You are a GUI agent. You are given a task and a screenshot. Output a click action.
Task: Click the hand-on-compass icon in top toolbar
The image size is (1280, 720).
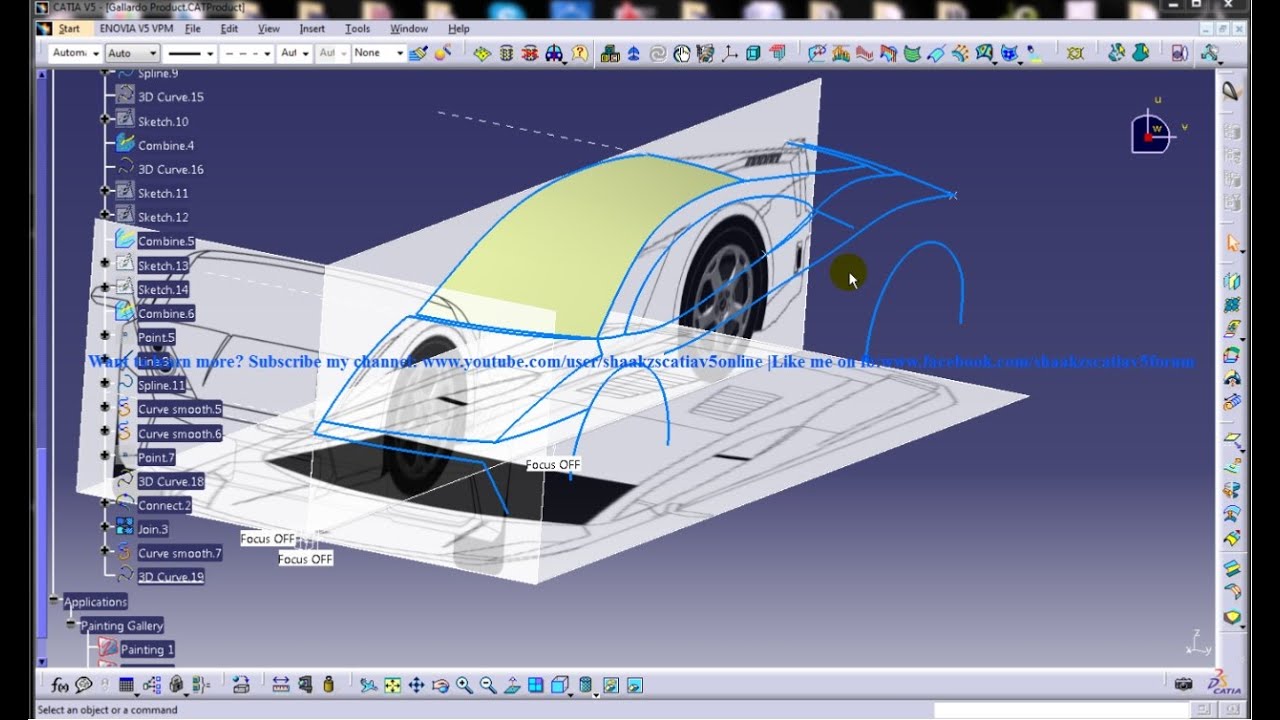coord(682,53)
